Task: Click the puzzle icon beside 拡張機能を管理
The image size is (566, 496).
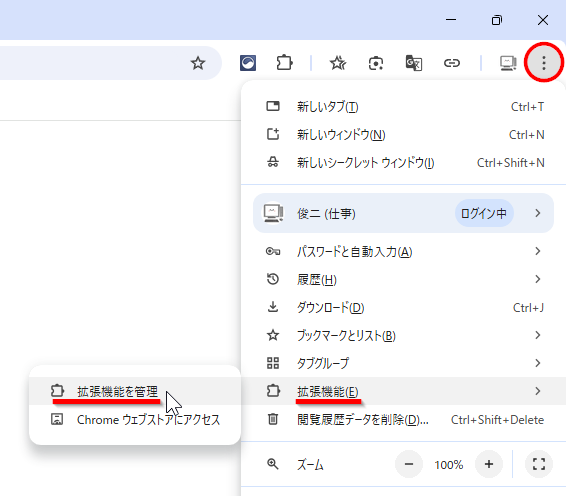Action: 57,391
